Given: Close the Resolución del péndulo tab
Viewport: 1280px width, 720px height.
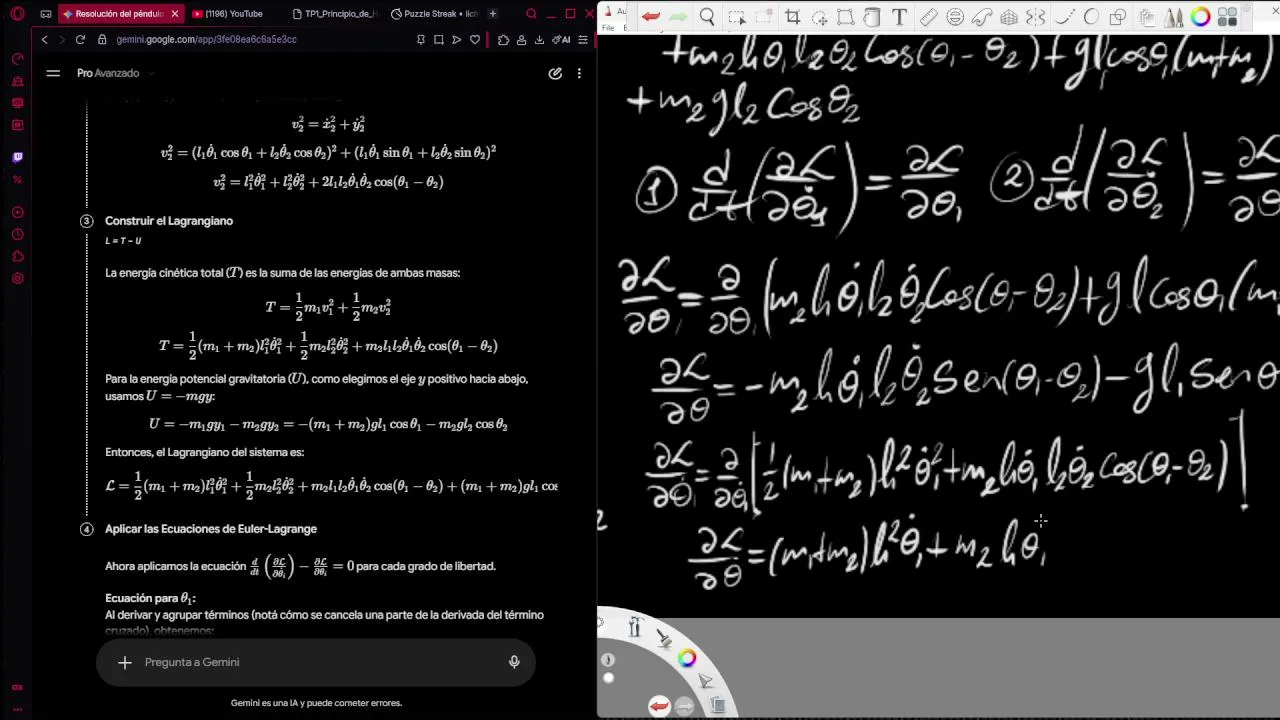Looking at the screenshot, I should point(175,14).
